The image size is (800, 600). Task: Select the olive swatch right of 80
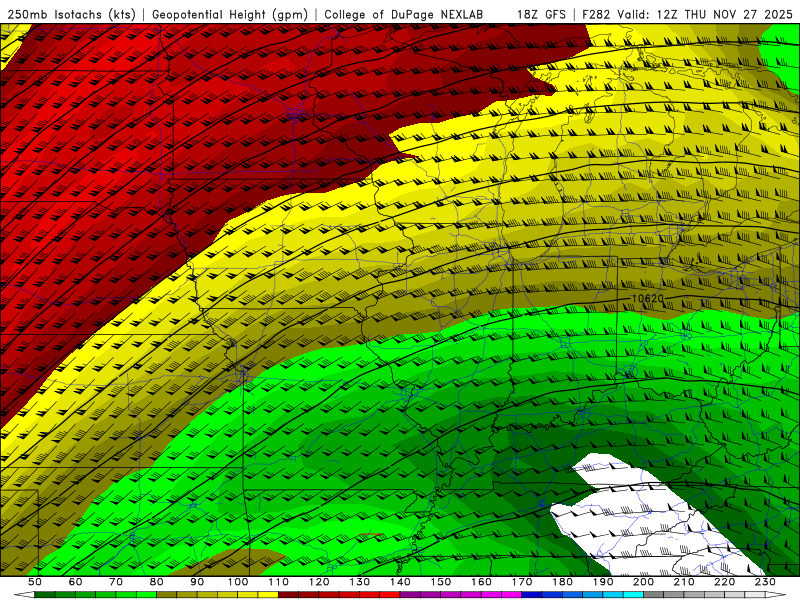[167, 594]
